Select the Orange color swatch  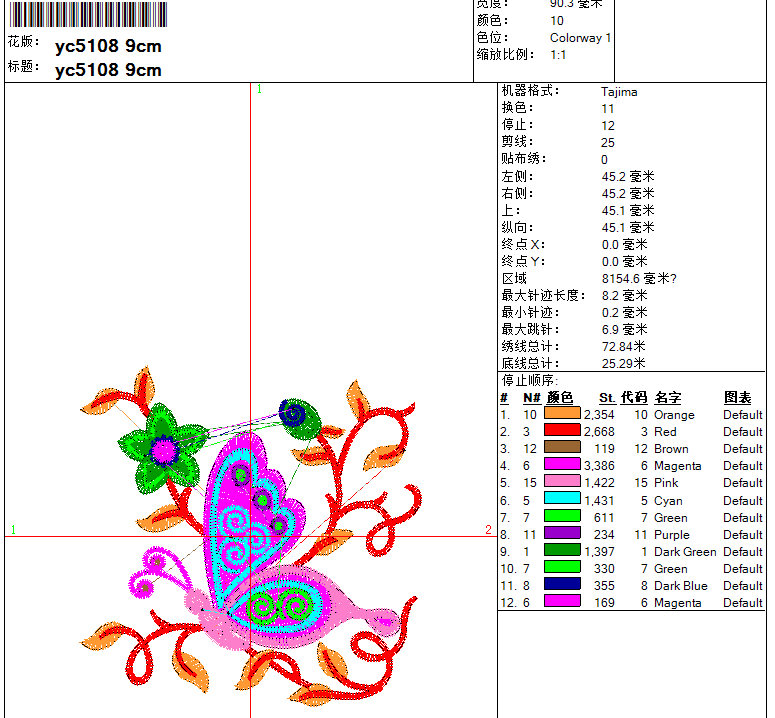pos(562,414)
